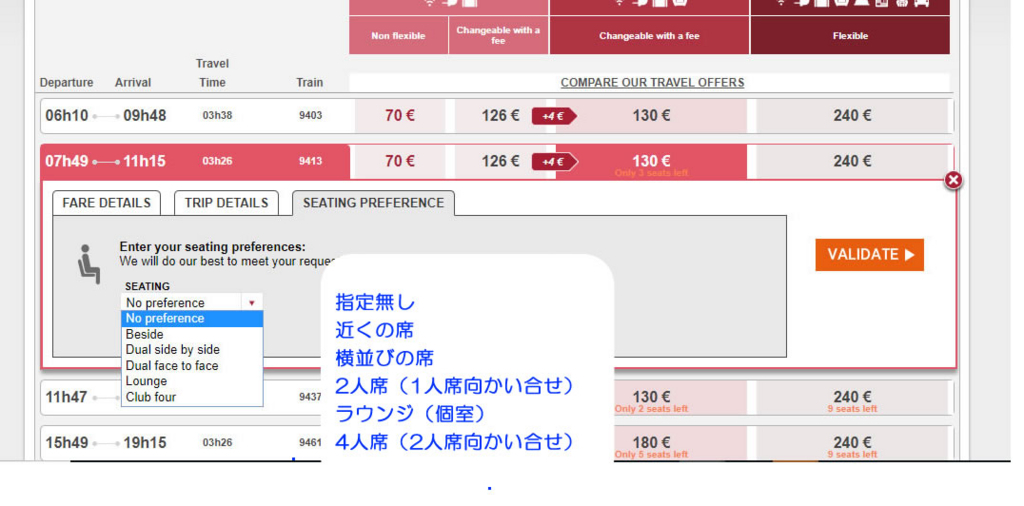Screen dimensions: 1024x506
Task: Select 126 € fare for 06h10 train
Action: (500, 116)
